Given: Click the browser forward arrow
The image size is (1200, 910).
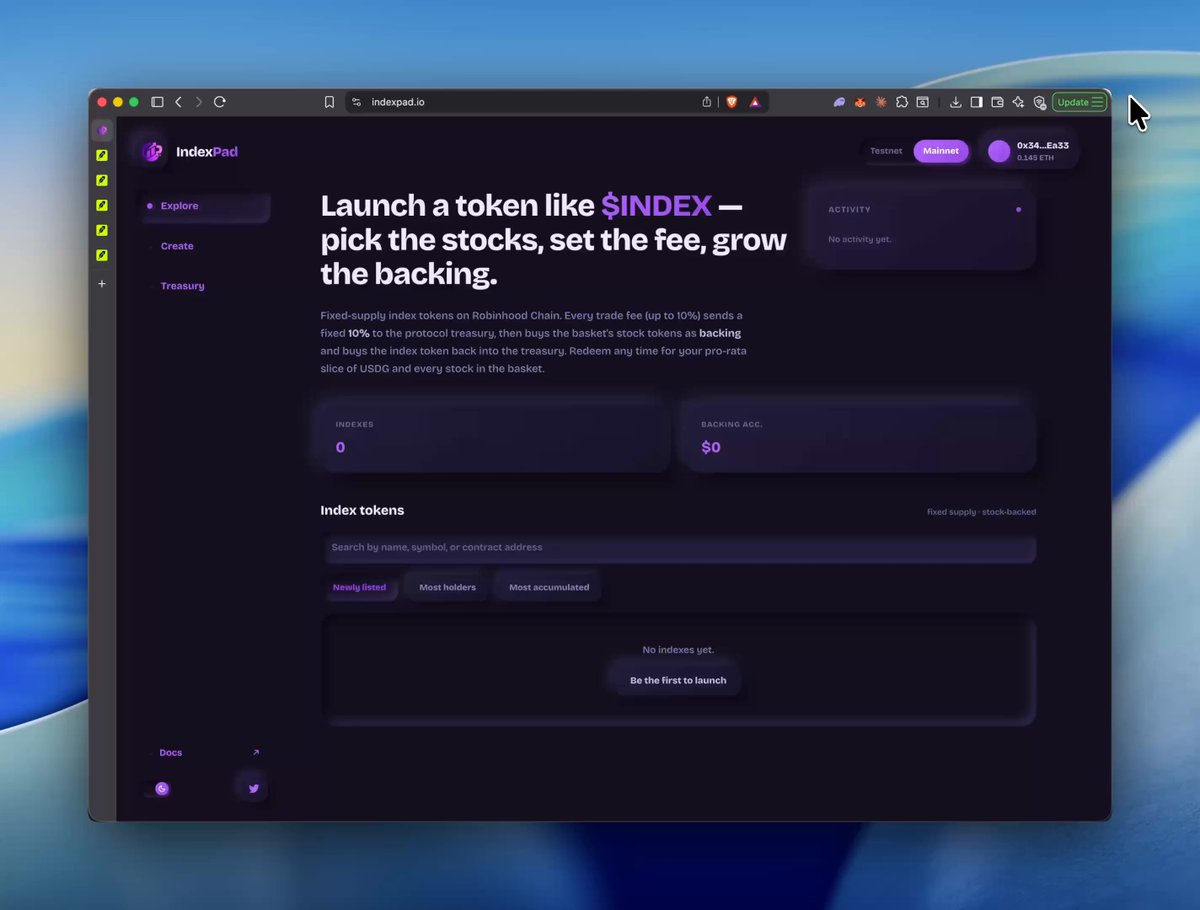Looking at the screenshot, I should point(198,102).
